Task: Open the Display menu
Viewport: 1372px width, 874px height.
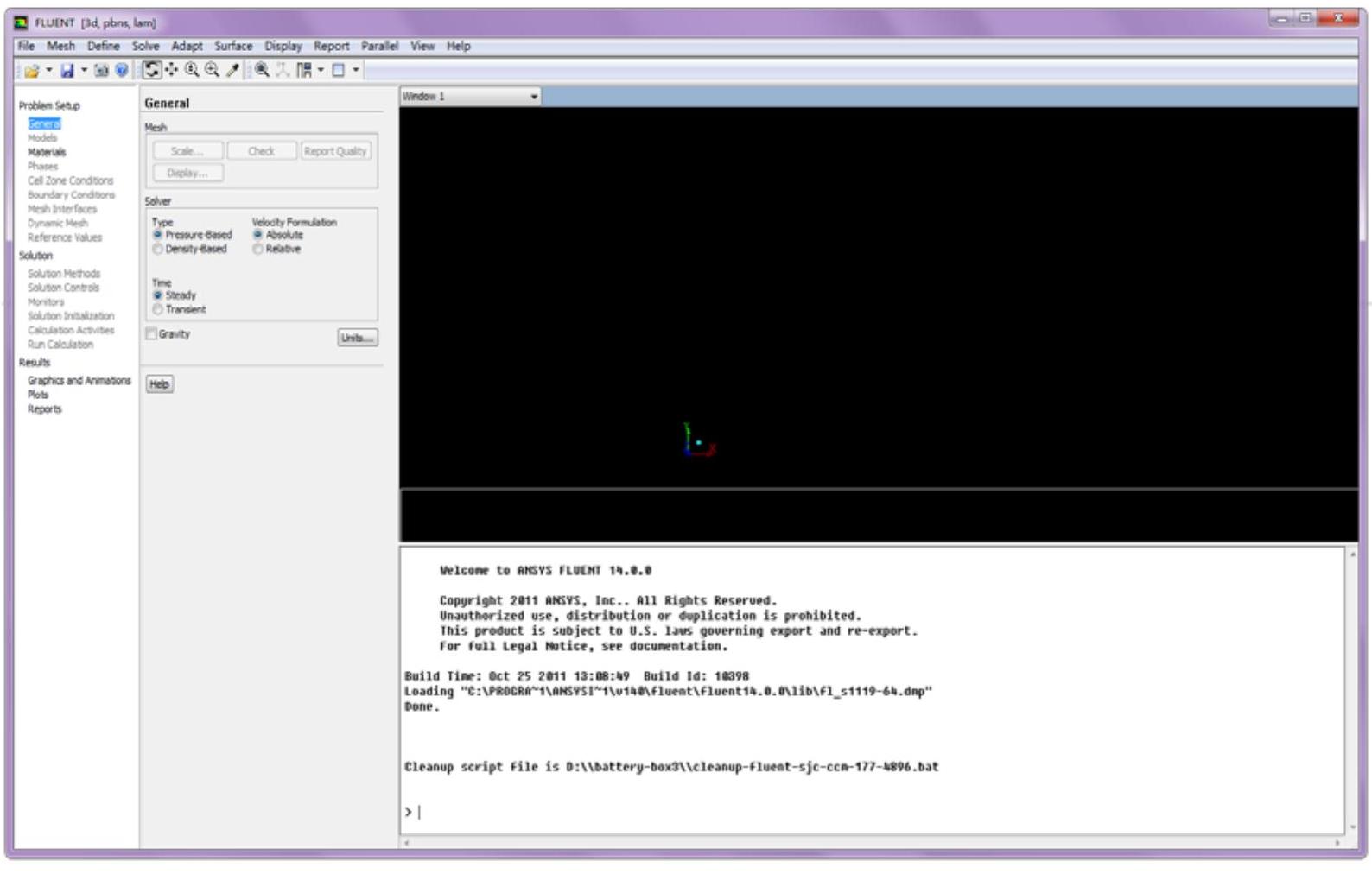Action: pos(283,46)
